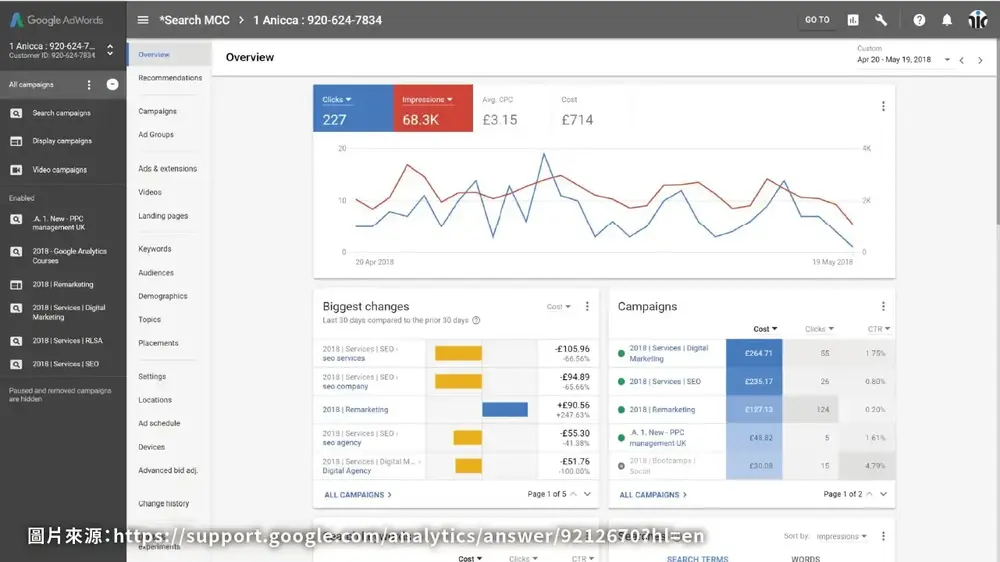Open Cost dropdown in Biggest changes
Image resolution: width=1000 pixels, height=562 pixels.
click(559, 307)
